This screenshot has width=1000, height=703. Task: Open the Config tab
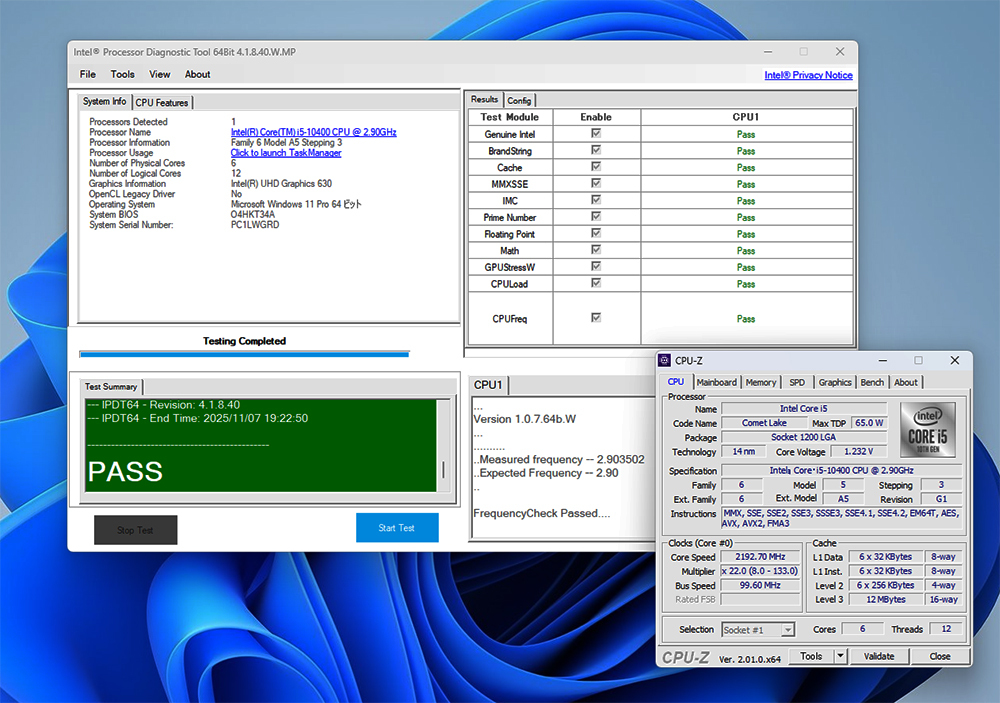pyautogui.click(x=519, y=101)
